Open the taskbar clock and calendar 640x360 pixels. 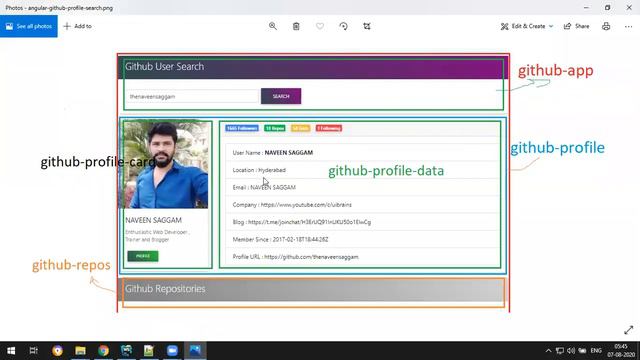tap(621, 351)
